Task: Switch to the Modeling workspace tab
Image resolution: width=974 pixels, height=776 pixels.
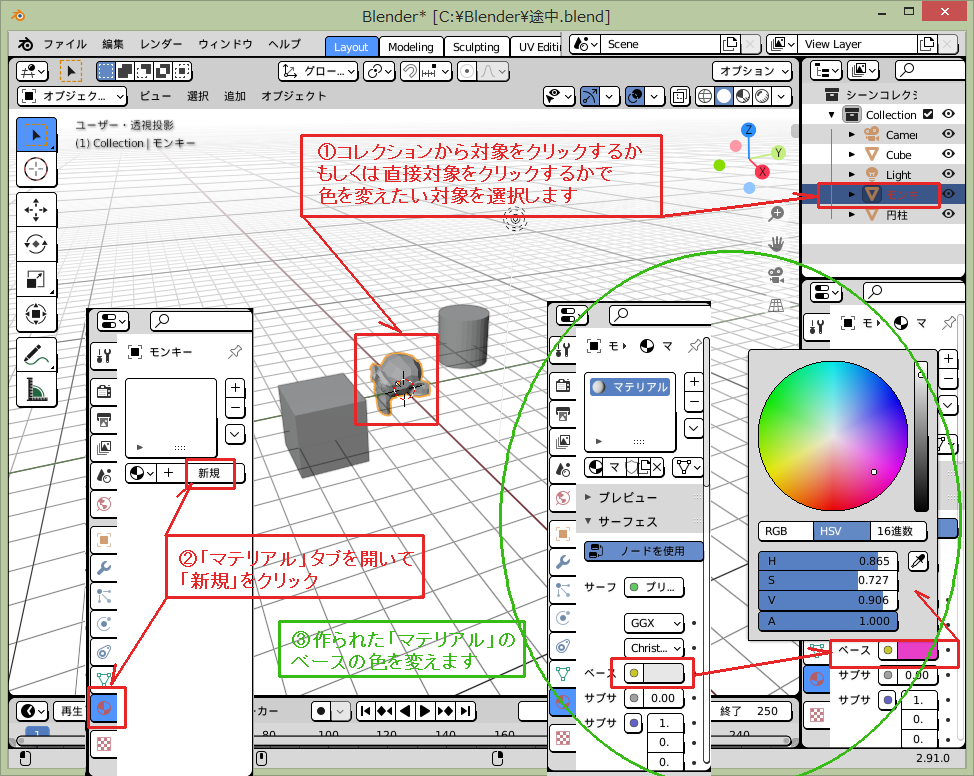Action: [x=411, y=47]
